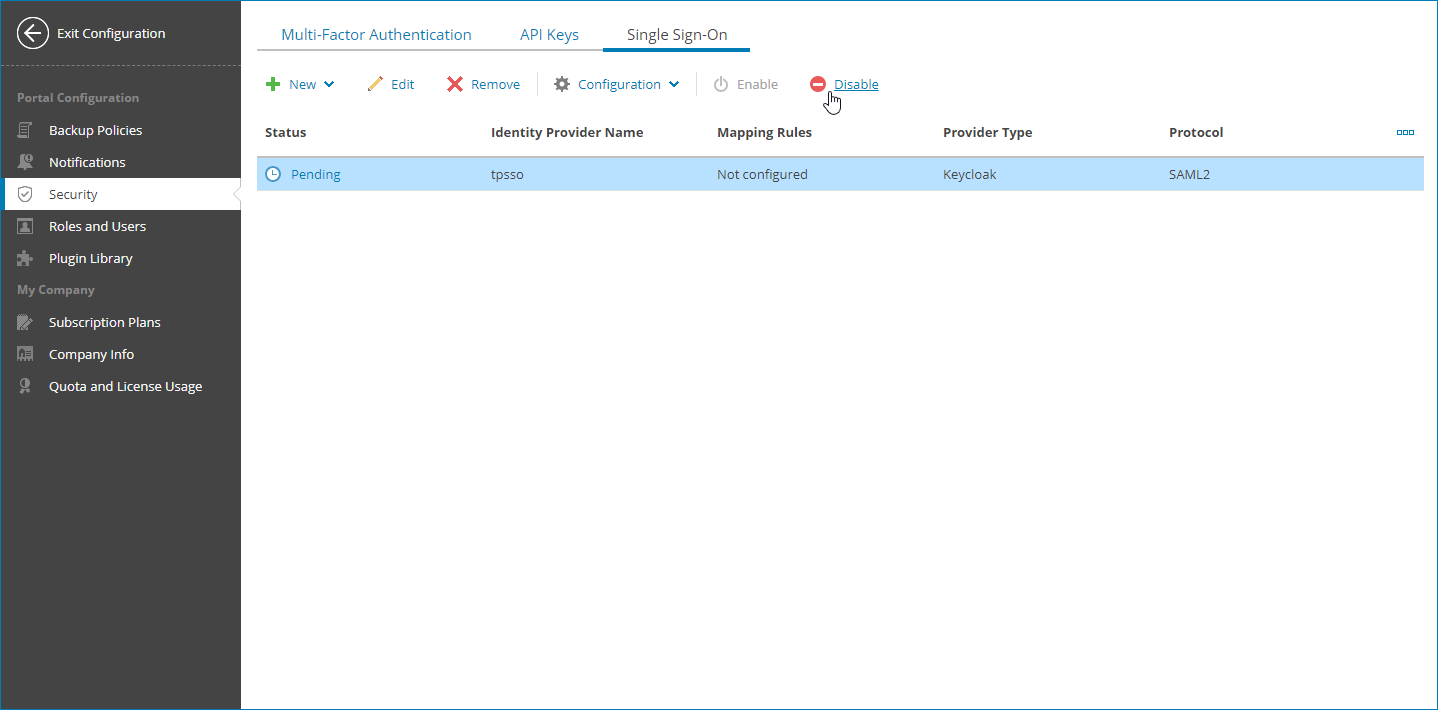The image size is (1438, 710).
Task: Sort by Status column header
Action: click(286, 132)
